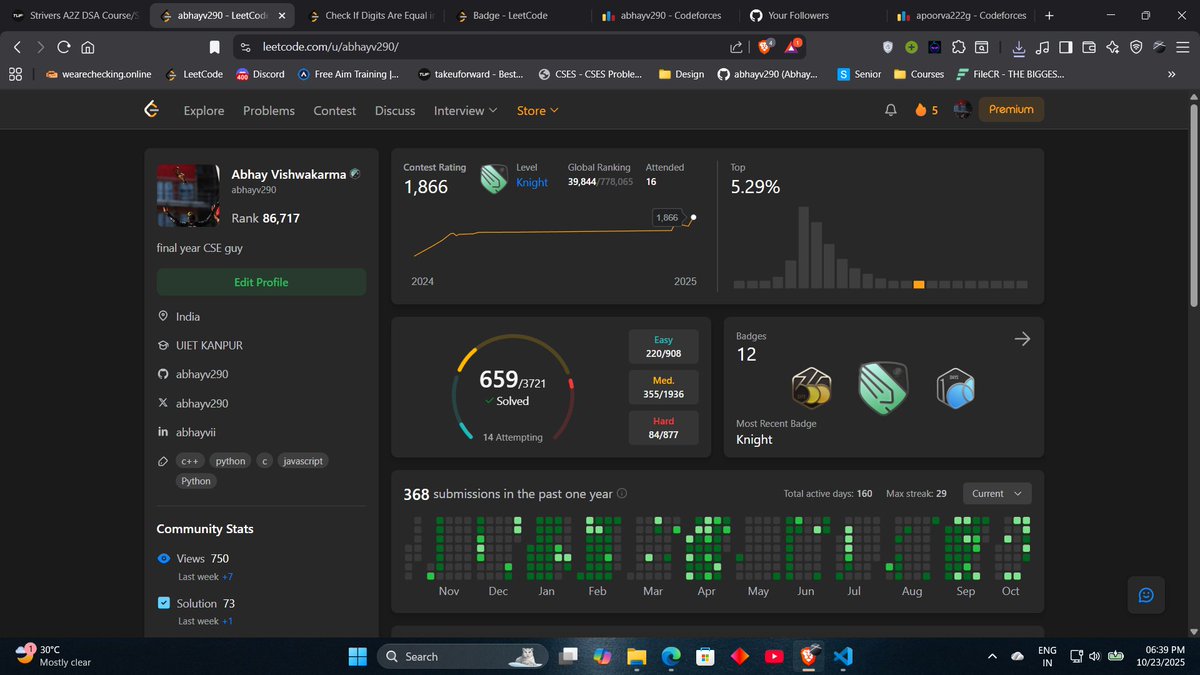Click the submissions info circle icon
1200x675 pixels.
tap(622, 493)
